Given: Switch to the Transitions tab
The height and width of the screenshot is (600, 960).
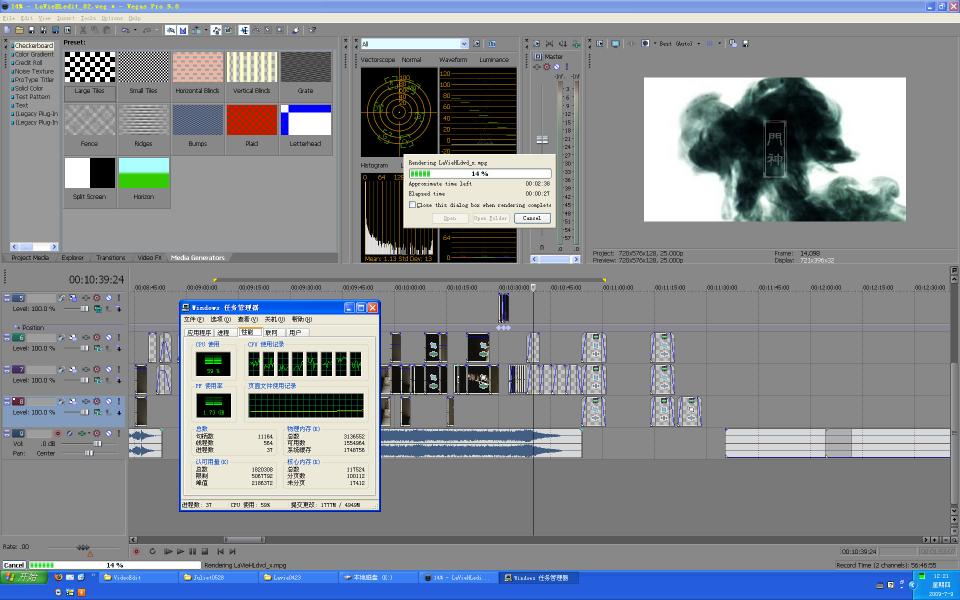Looking at the screenshot, I should point(110,258).
